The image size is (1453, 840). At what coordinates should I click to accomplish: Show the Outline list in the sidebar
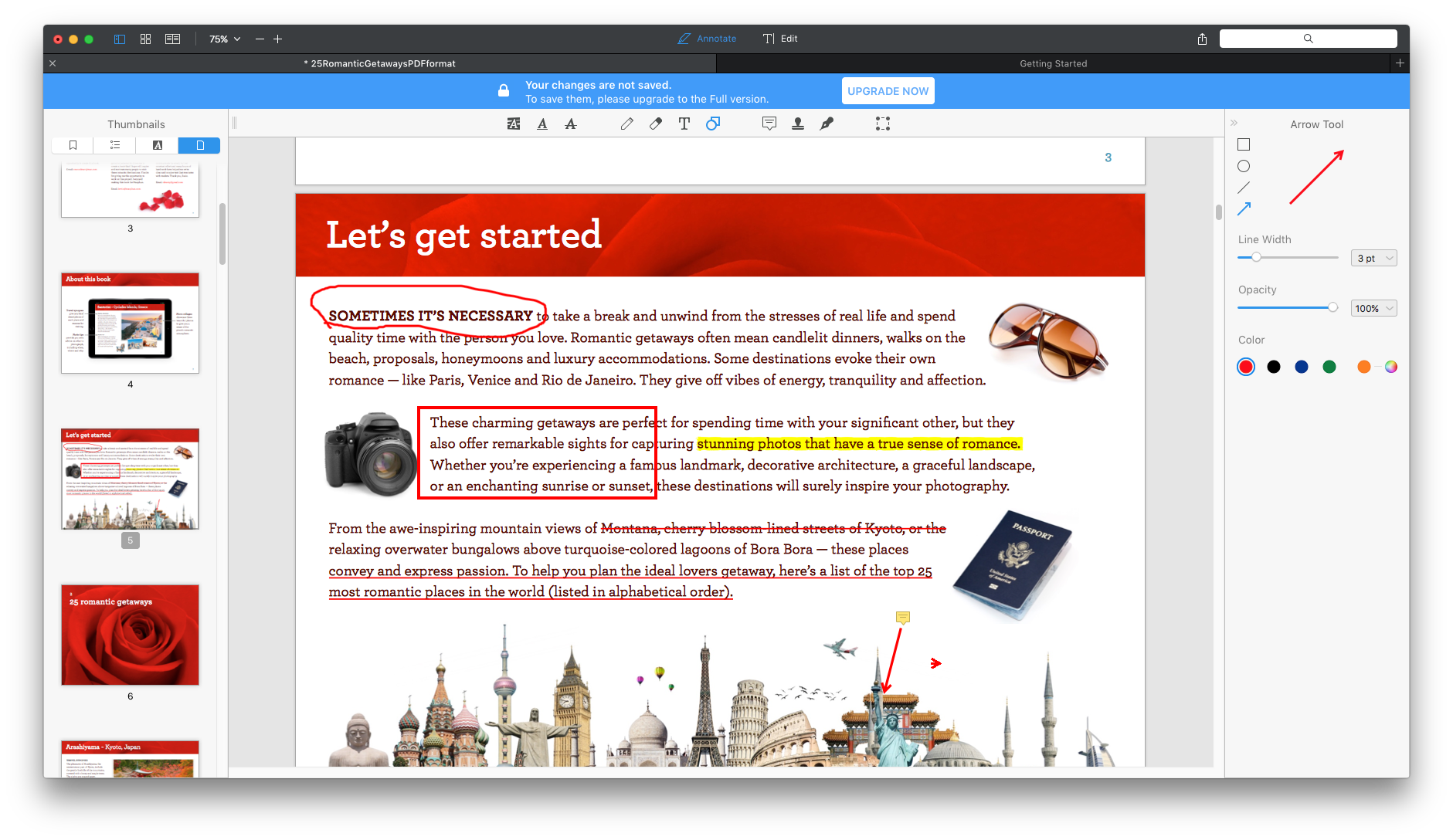coord(114,144)
